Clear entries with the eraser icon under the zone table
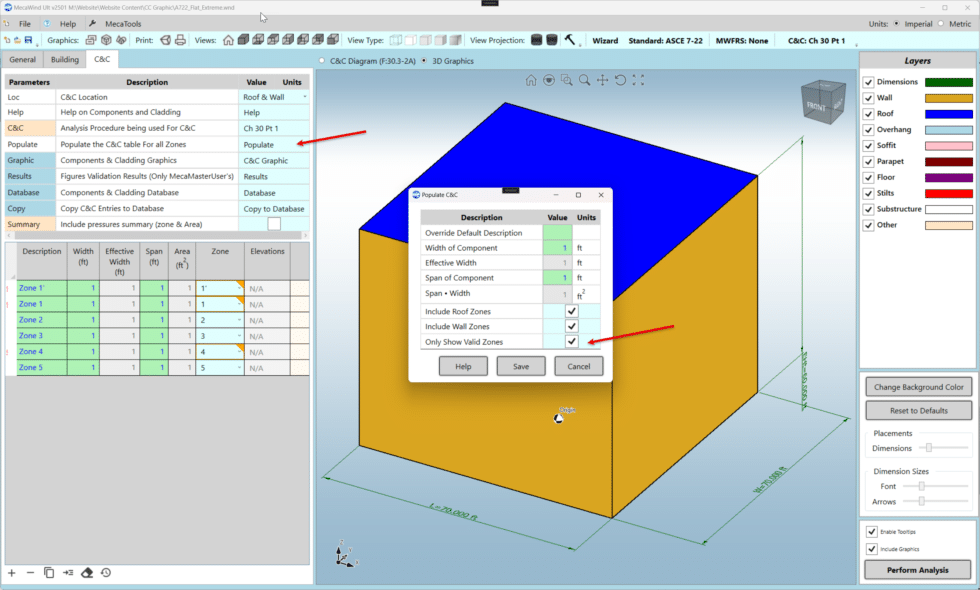The width and height of the screenshot is (980, 590). pyautogui.click(x=85, y=573)
